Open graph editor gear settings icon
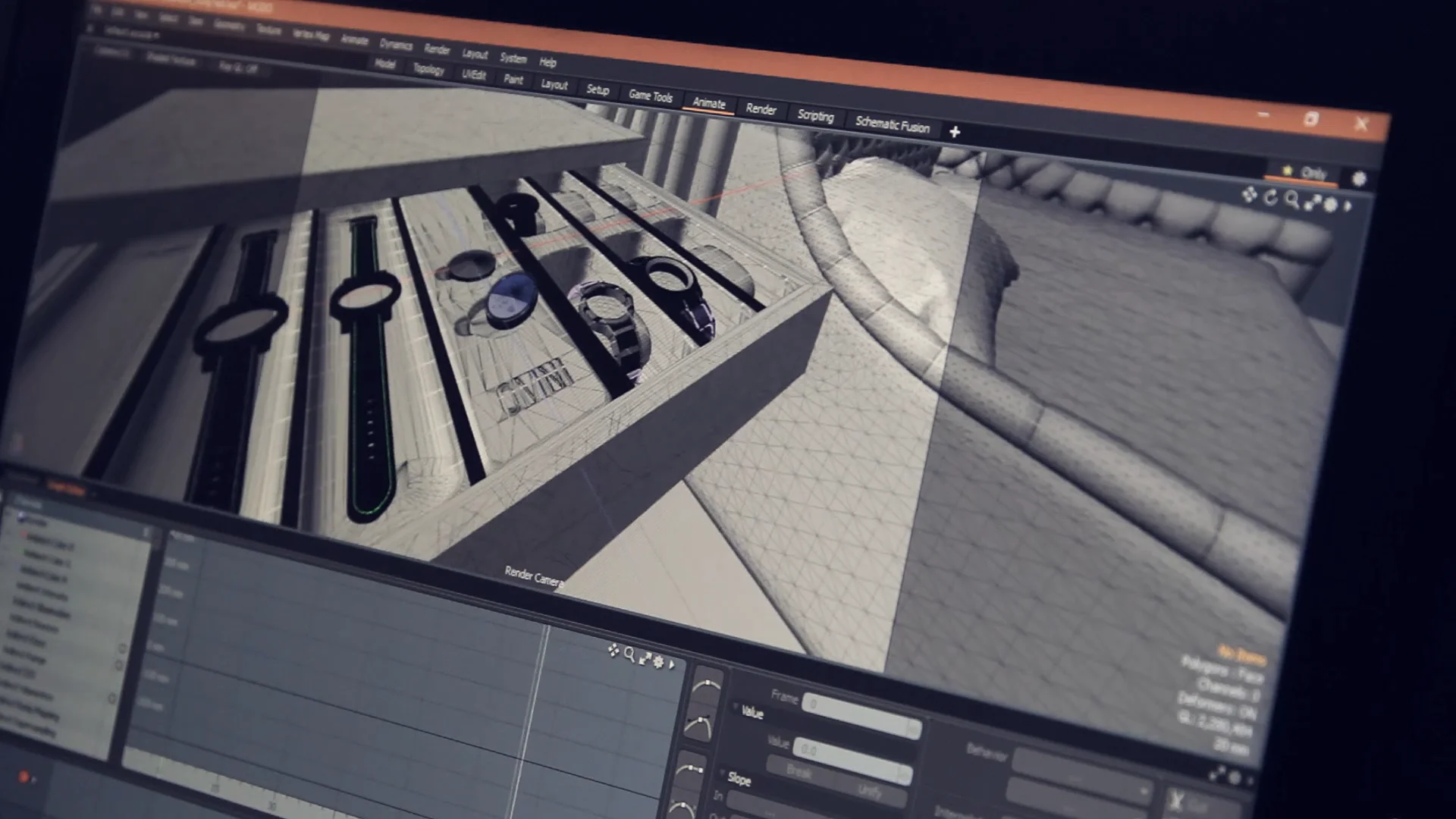The width and height of the screenshot is (1456, 819). (x=658, y=662)
